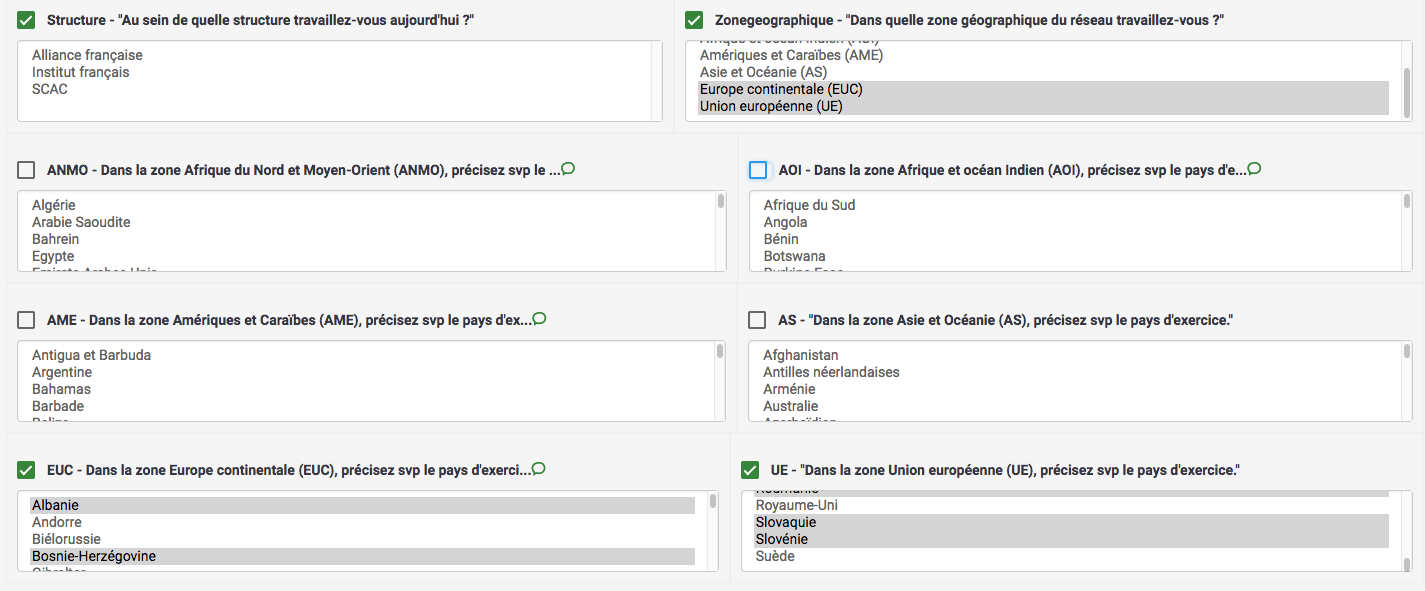Image resolution: width=1425 pixels, height=591 pixels.
Task: Uncheck the Structure question checkbox
Action: [x=27, y=20]
